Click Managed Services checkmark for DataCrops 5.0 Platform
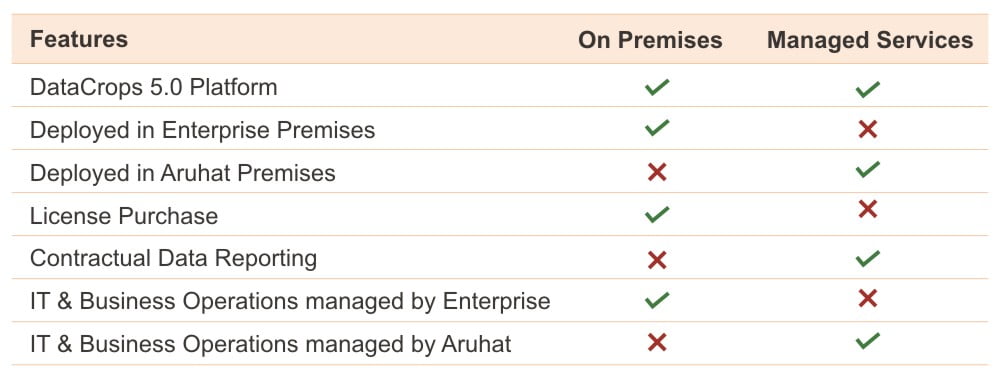Screen dimensions: 999x380 pyautogui.click(x=868, y=89)
